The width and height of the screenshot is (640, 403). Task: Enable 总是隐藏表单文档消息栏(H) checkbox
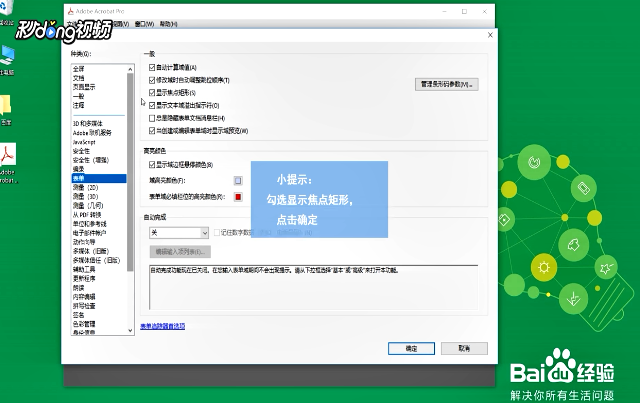152,118
